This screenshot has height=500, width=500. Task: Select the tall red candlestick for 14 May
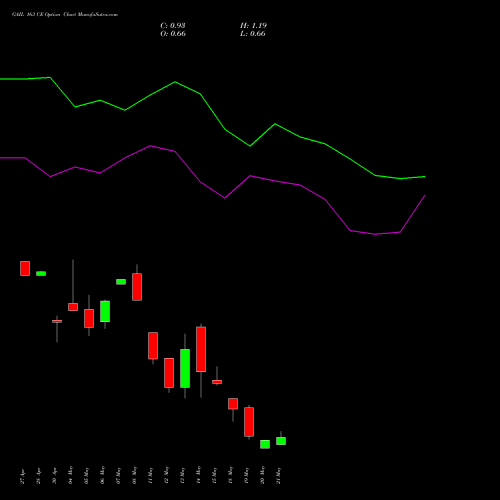(201, 349)
